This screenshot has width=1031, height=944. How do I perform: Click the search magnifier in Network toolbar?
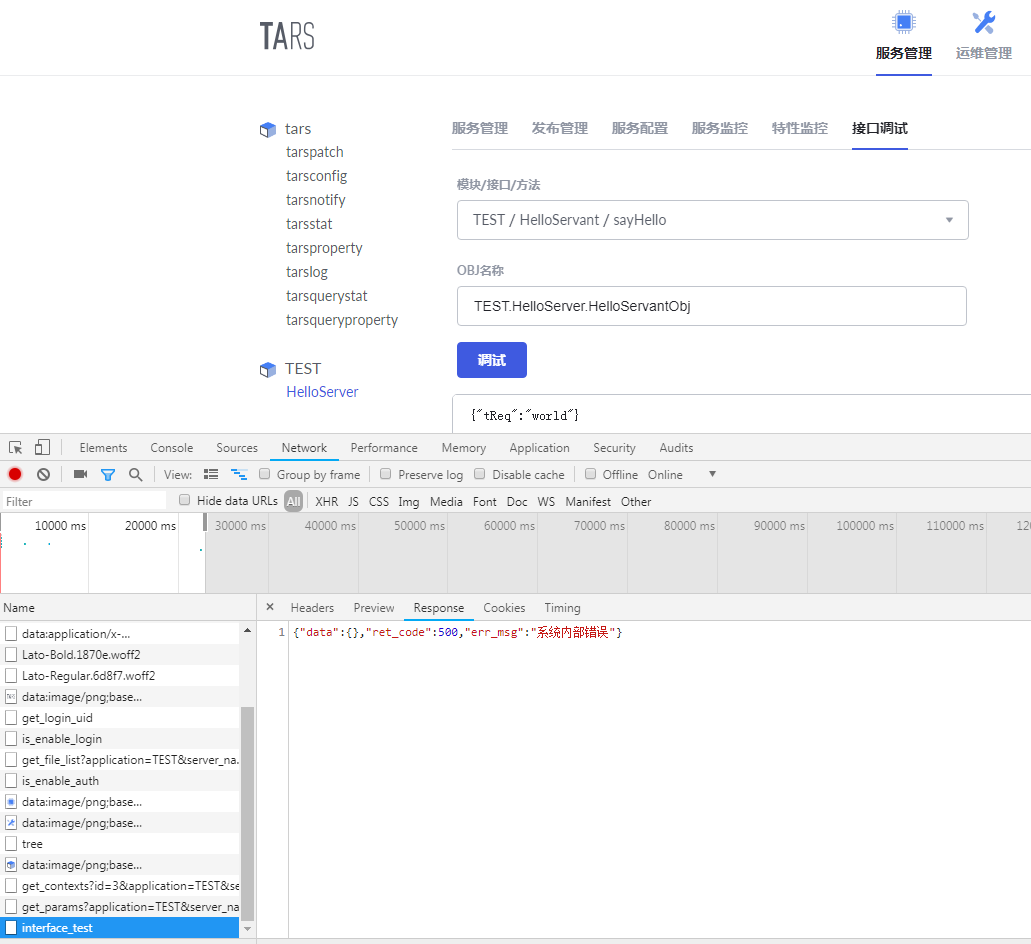click(135, 474)
